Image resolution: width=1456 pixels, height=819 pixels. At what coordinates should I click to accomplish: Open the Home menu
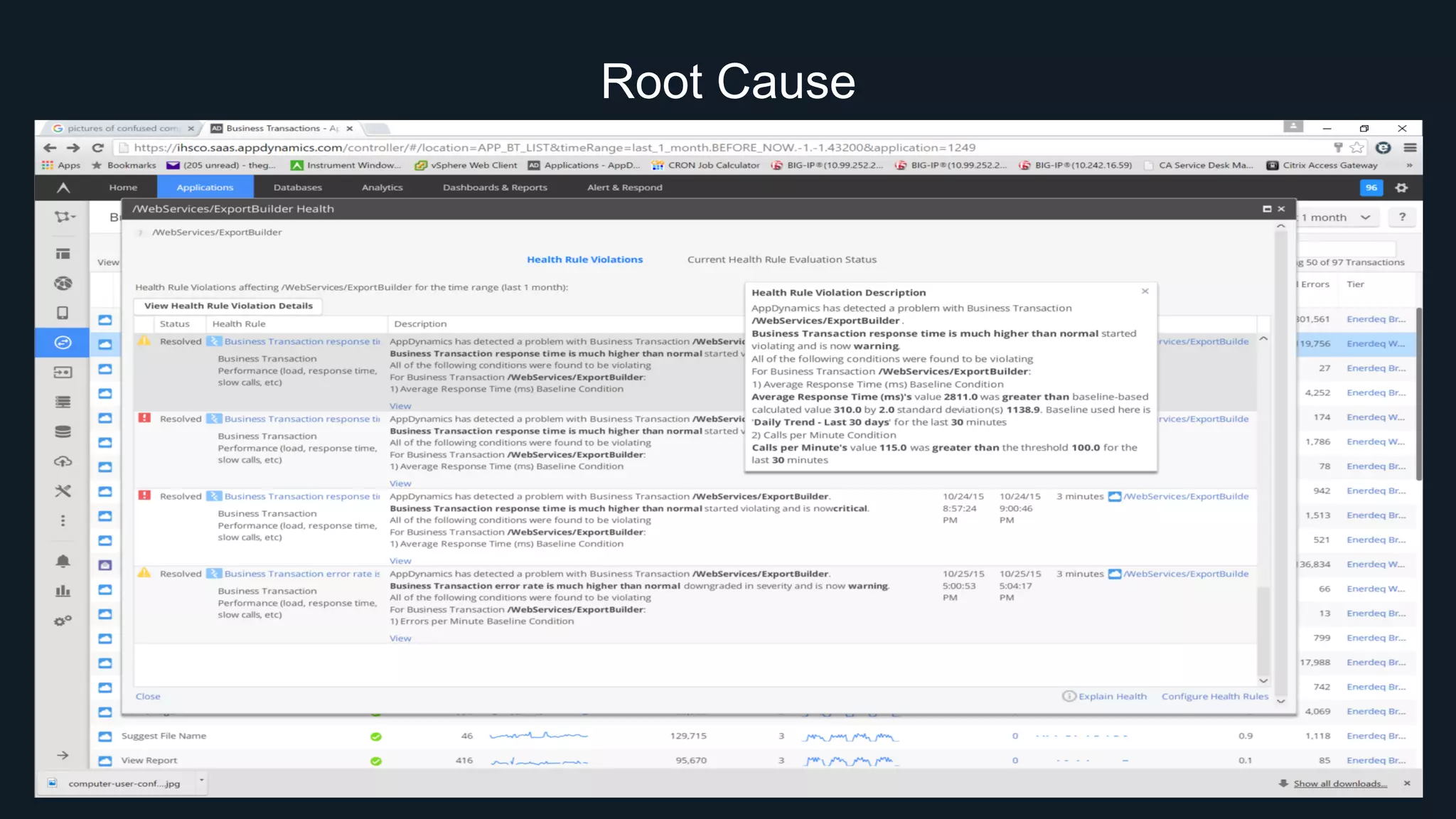click(123, 188)
